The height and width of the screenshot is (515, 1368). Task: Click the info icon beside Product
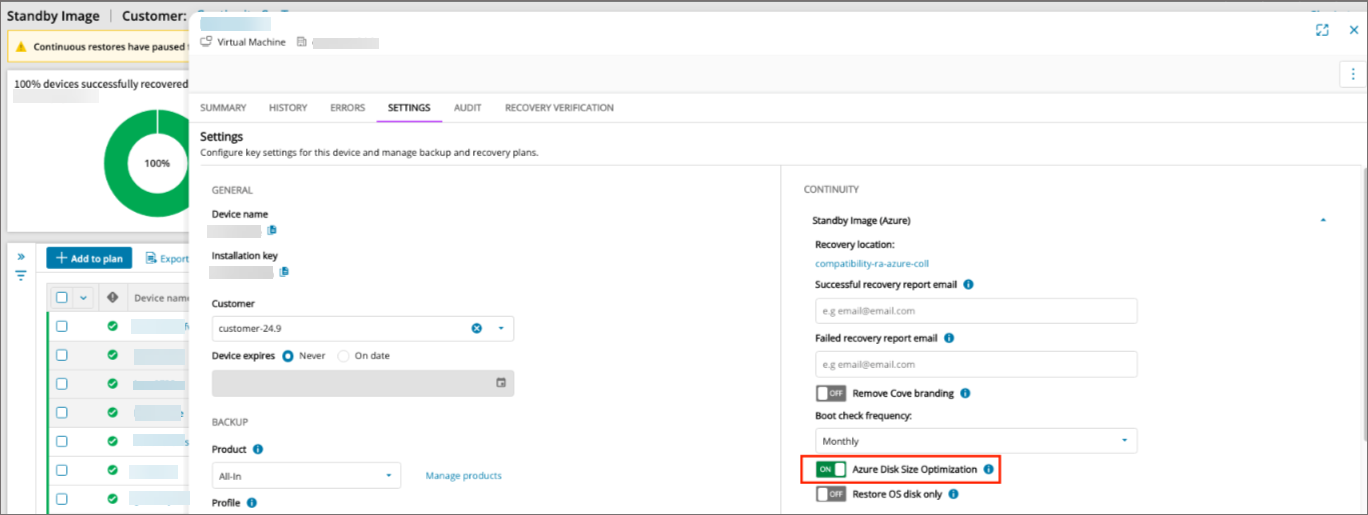click(258, 450)
